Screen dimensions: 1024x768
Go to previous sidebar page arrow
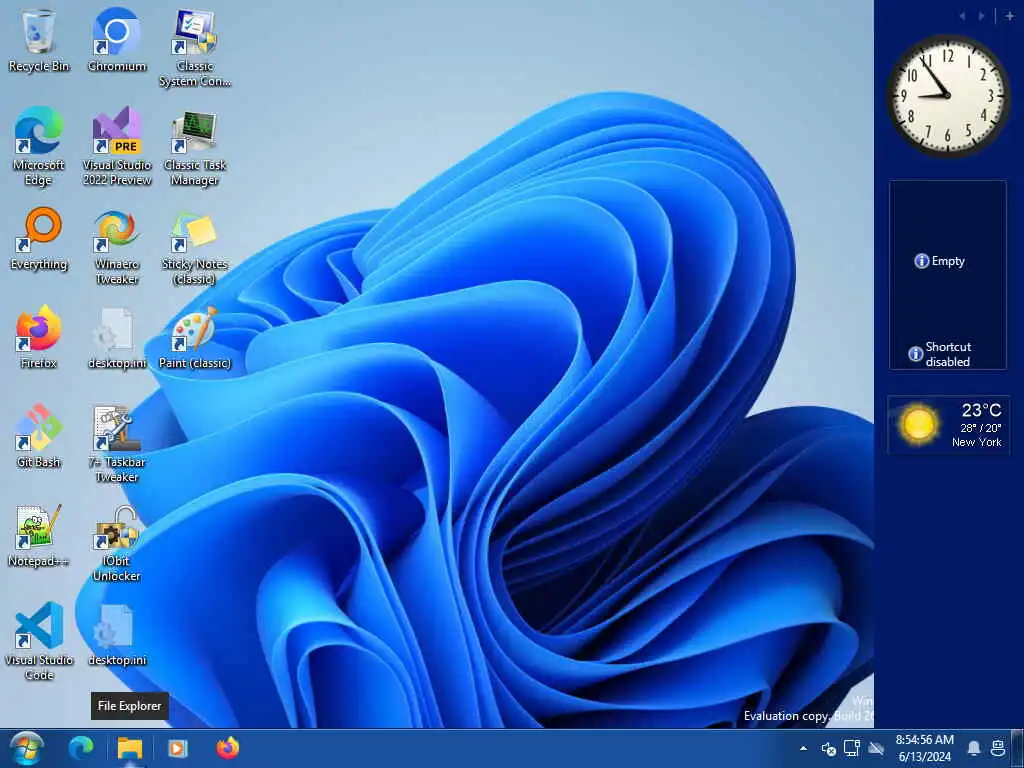point(963,16)
